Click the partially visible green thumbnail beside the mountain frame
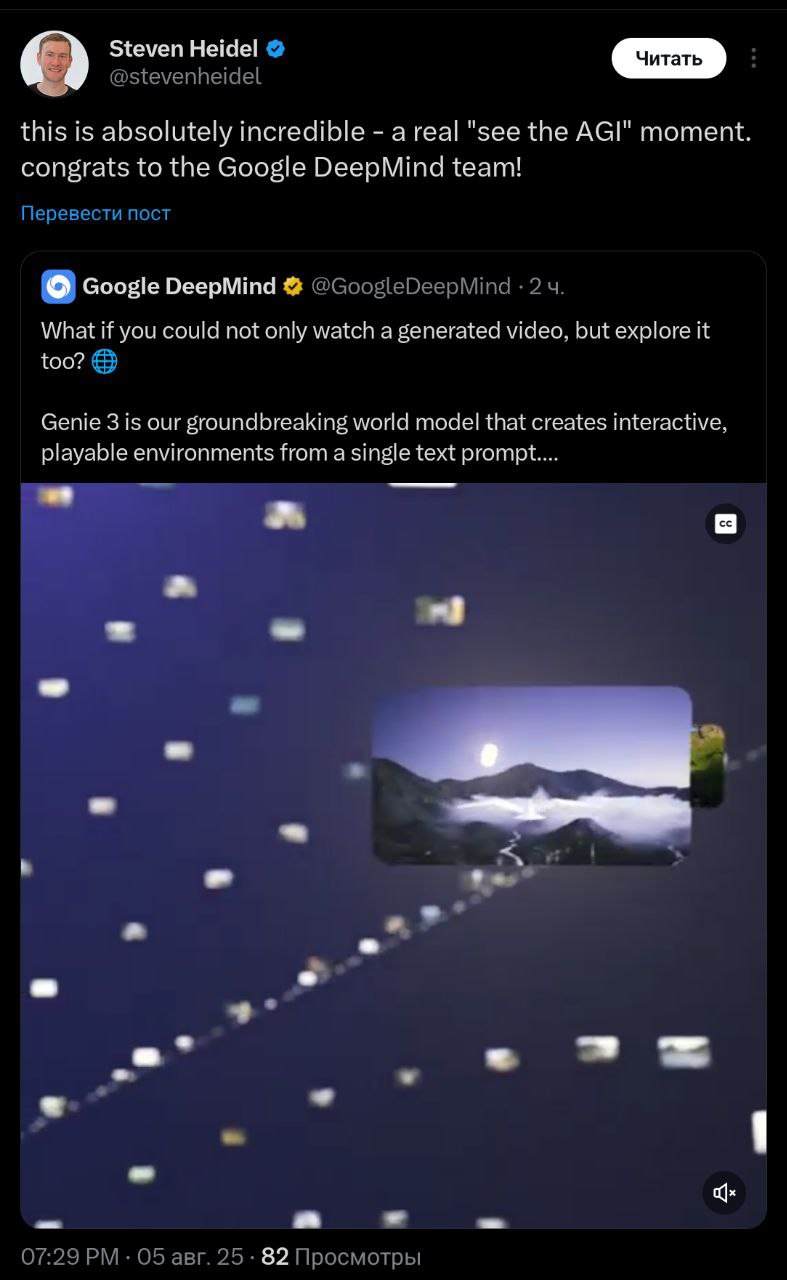Viewport: 787px width, 1280px height. (x=708, y=766)
